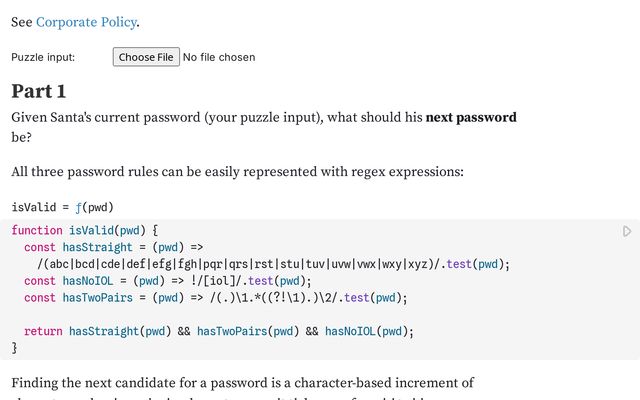Click the word 'See' before Corporate Policy
The image size is (640, 400).
coord(21,22)
